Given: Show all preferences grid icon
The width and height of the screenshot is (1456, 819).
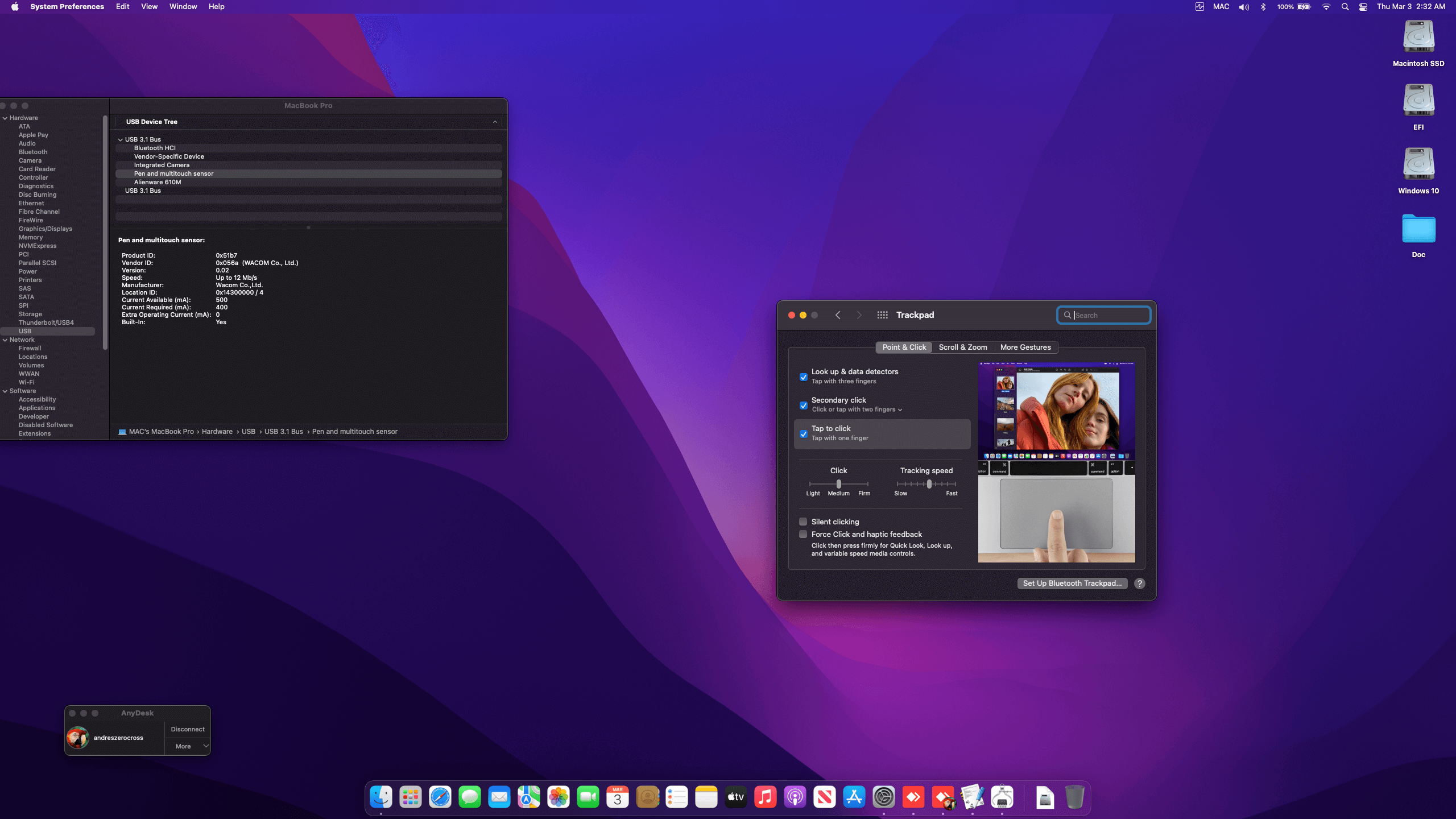Looking at the screenshot, I should click(882, 315).
